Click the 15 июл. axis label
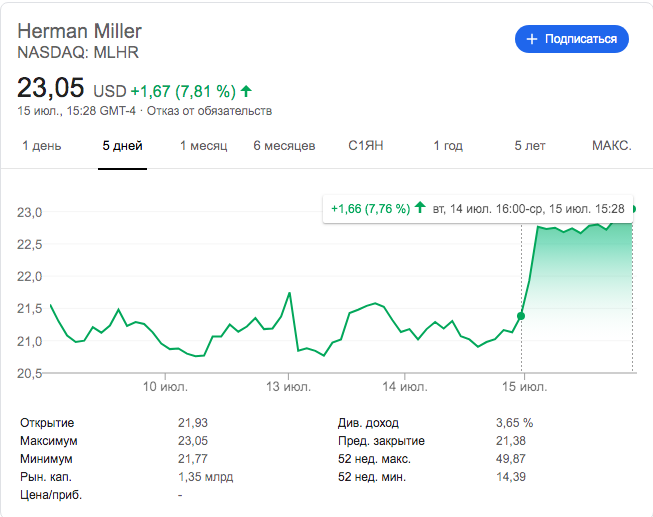653x517 pixels. point(524,387)
